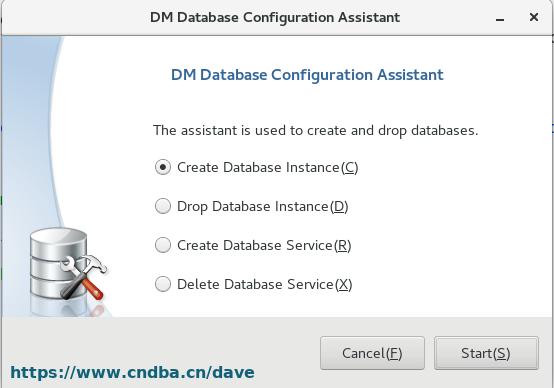
Task: Select the Create Database Instance radio button
Action: (163, 167)
